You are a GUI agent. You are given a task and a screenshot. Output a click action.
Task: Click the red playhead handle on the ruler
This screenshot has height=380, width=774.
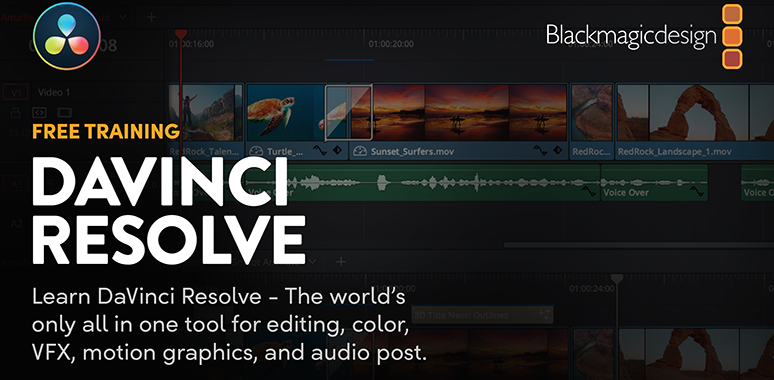(181, 34)
